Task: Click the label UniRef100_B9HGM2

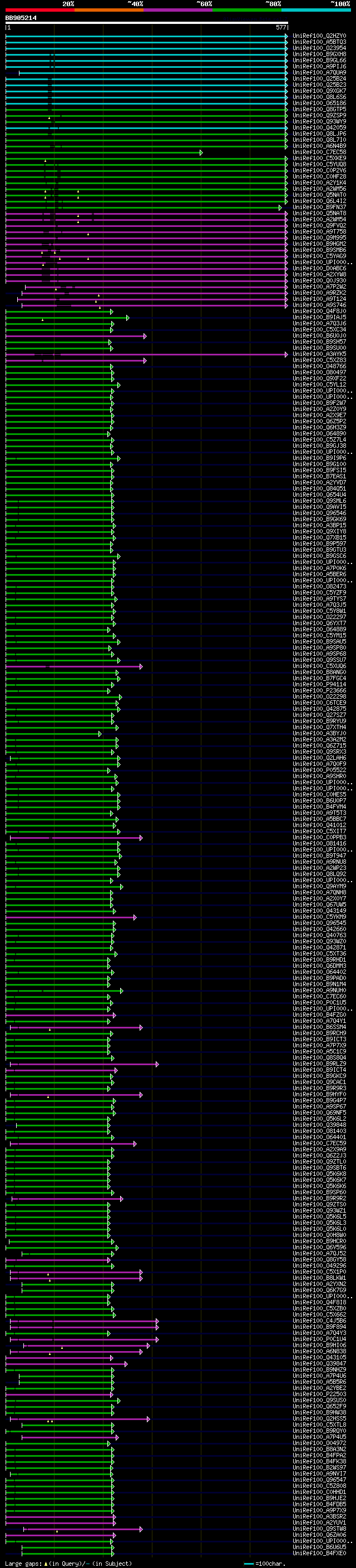Action: (319, 244)
